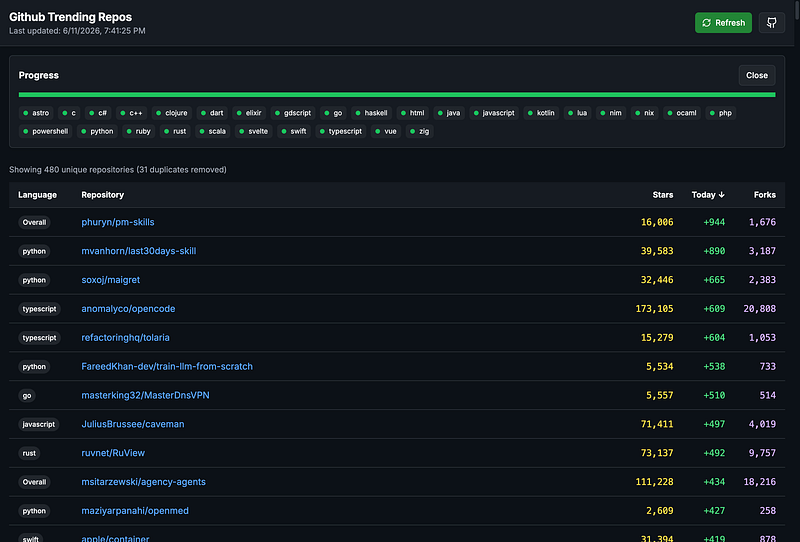The height and width of the screenshot is (542, 800).
Task: Click the zig language chip
Action: coord(419,131)
